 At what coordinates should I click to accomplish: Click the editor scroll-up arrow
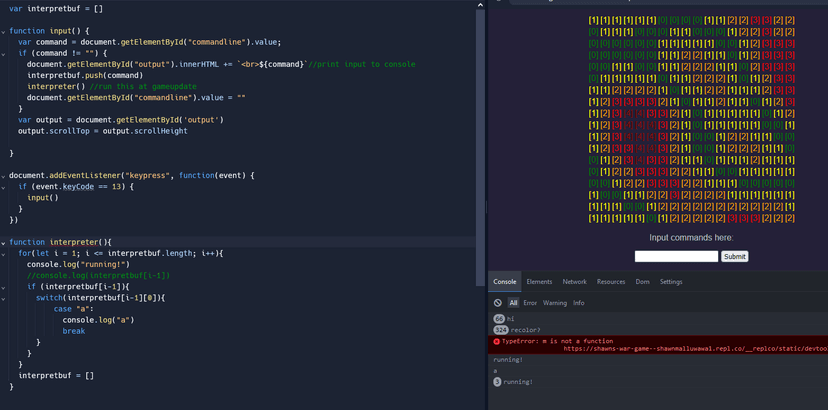pyautogui.click(x=480, y=5)
